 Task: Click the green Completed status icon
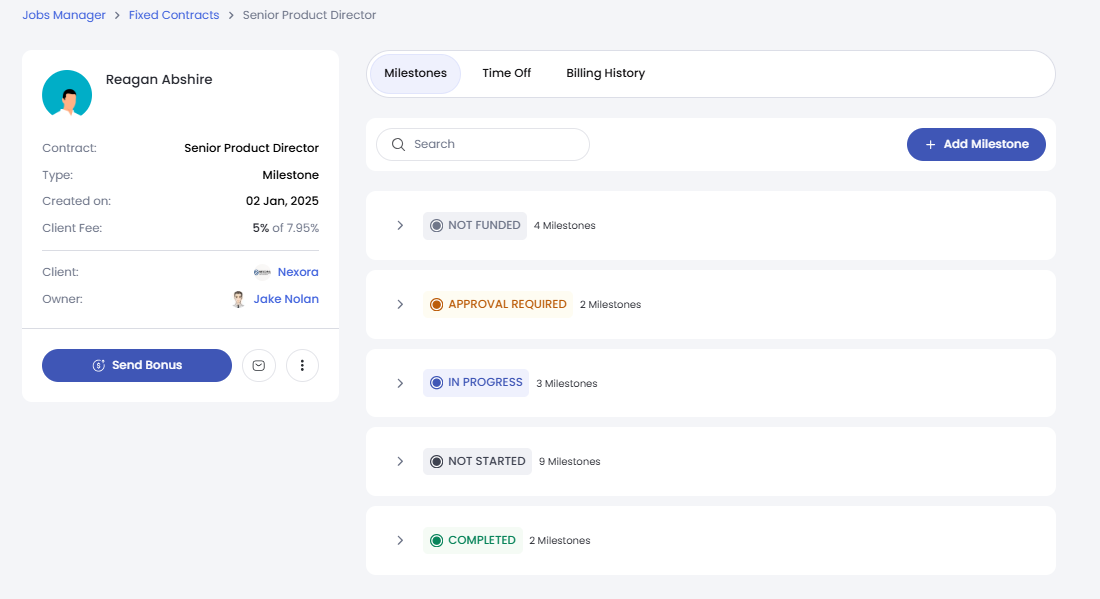point(436,541)
